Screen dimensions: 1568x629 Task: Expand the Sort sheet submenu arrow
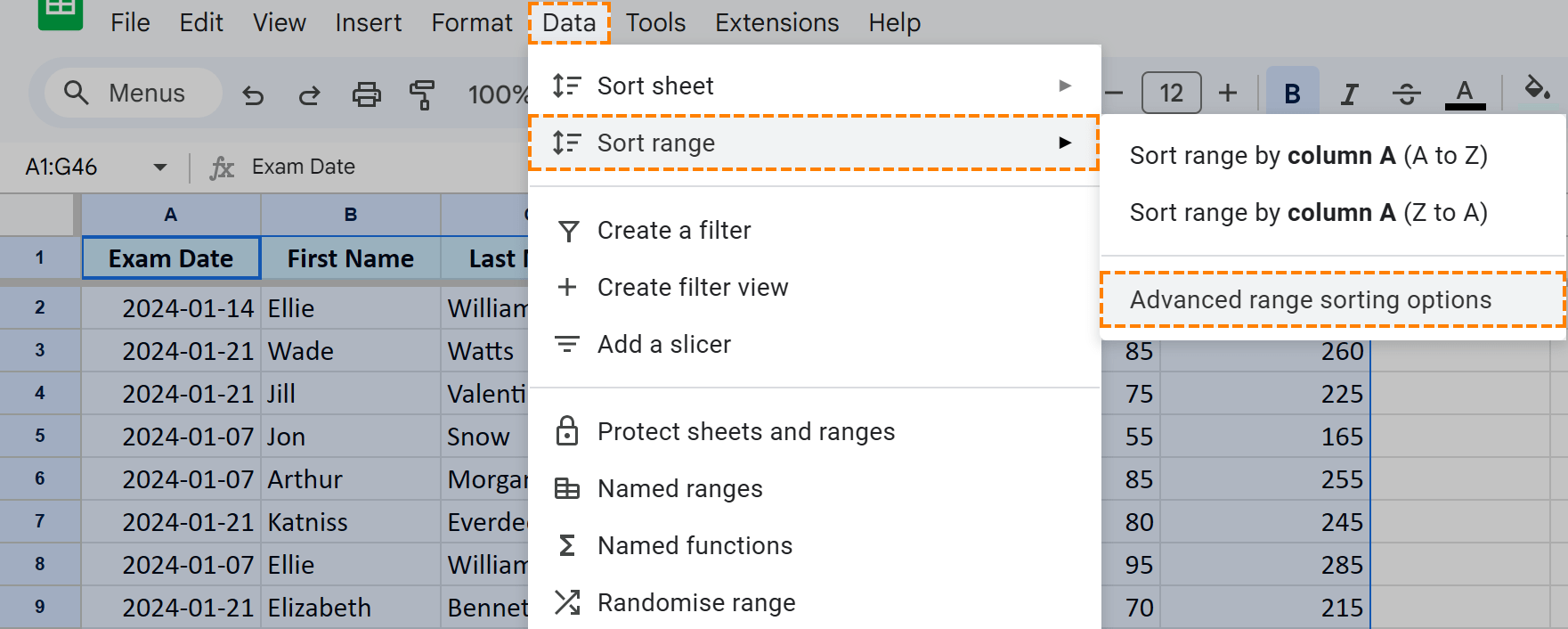click(x=1065, y=86)
